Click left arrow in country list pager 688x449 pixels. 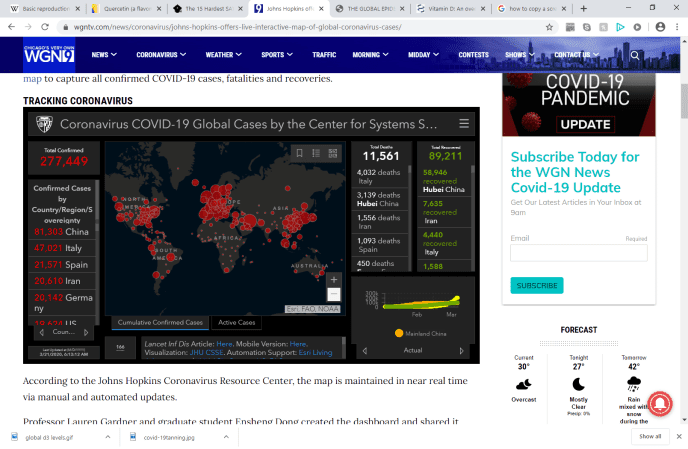(42, 332)
